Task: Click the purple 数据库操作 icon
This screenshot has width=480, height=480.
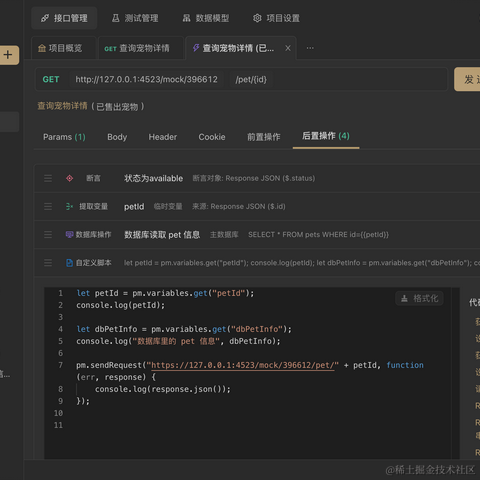Action: point(69,235)
